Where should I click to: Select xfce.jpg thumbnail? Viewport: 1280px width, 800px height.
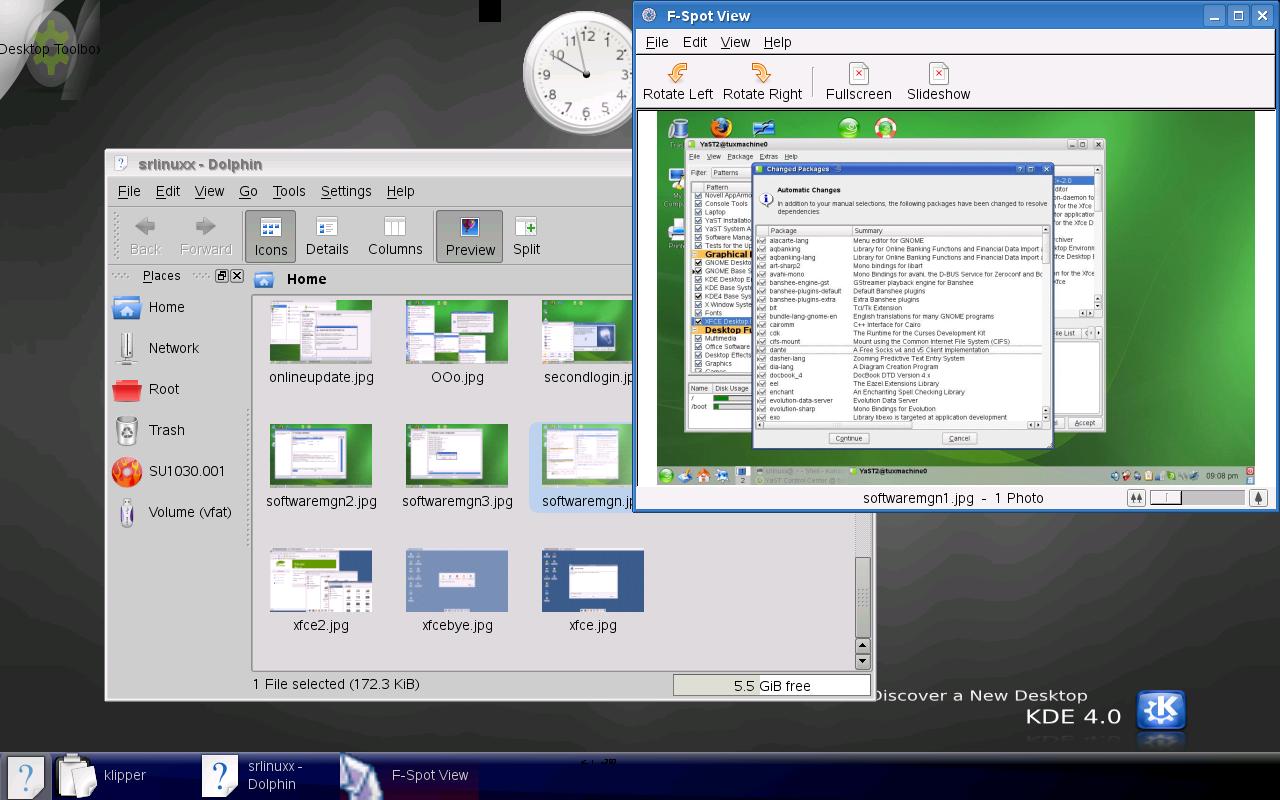pos(593,580)
